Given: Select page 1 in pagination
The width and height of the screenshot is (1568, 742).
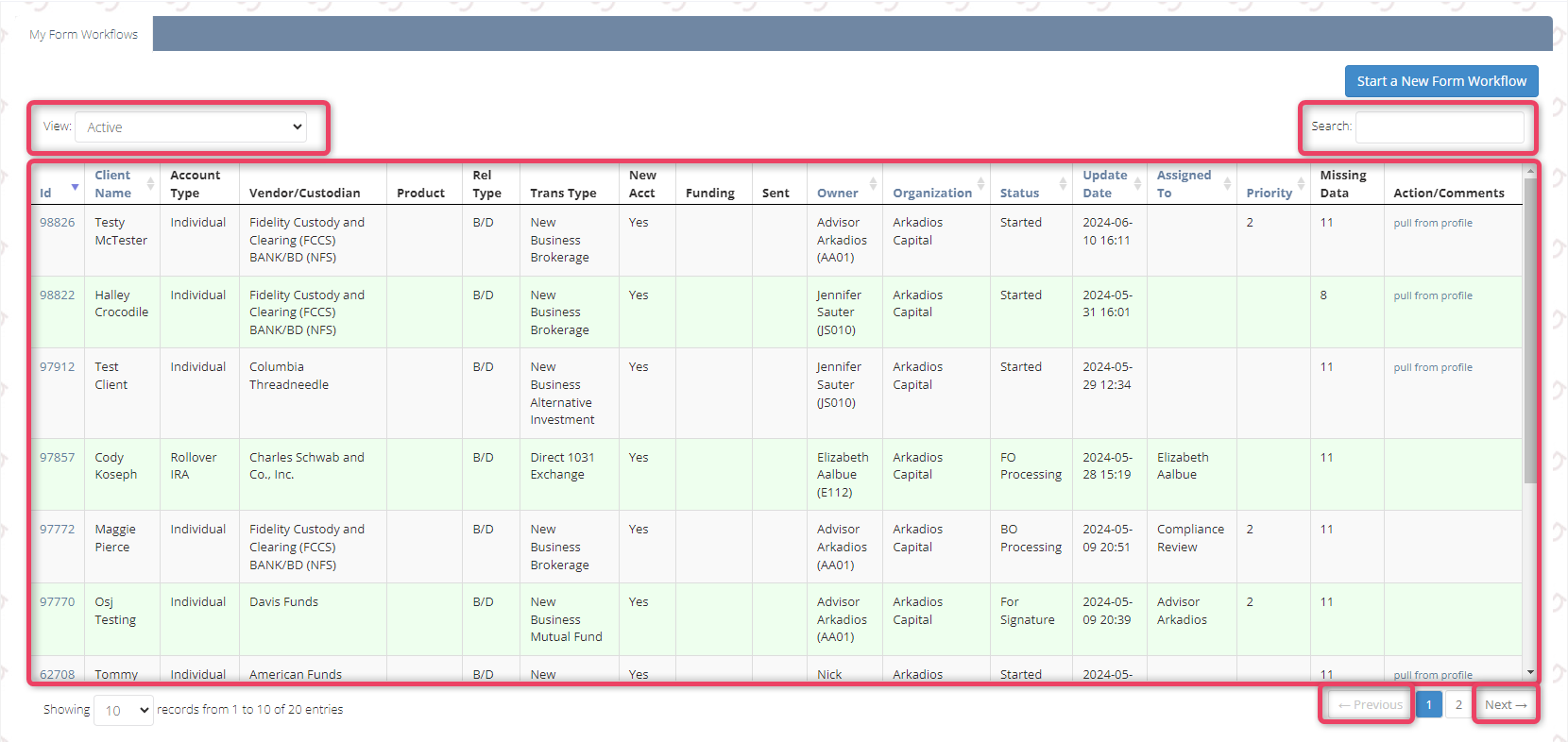Looking at the screenshot, I should tap(1428, 705).
